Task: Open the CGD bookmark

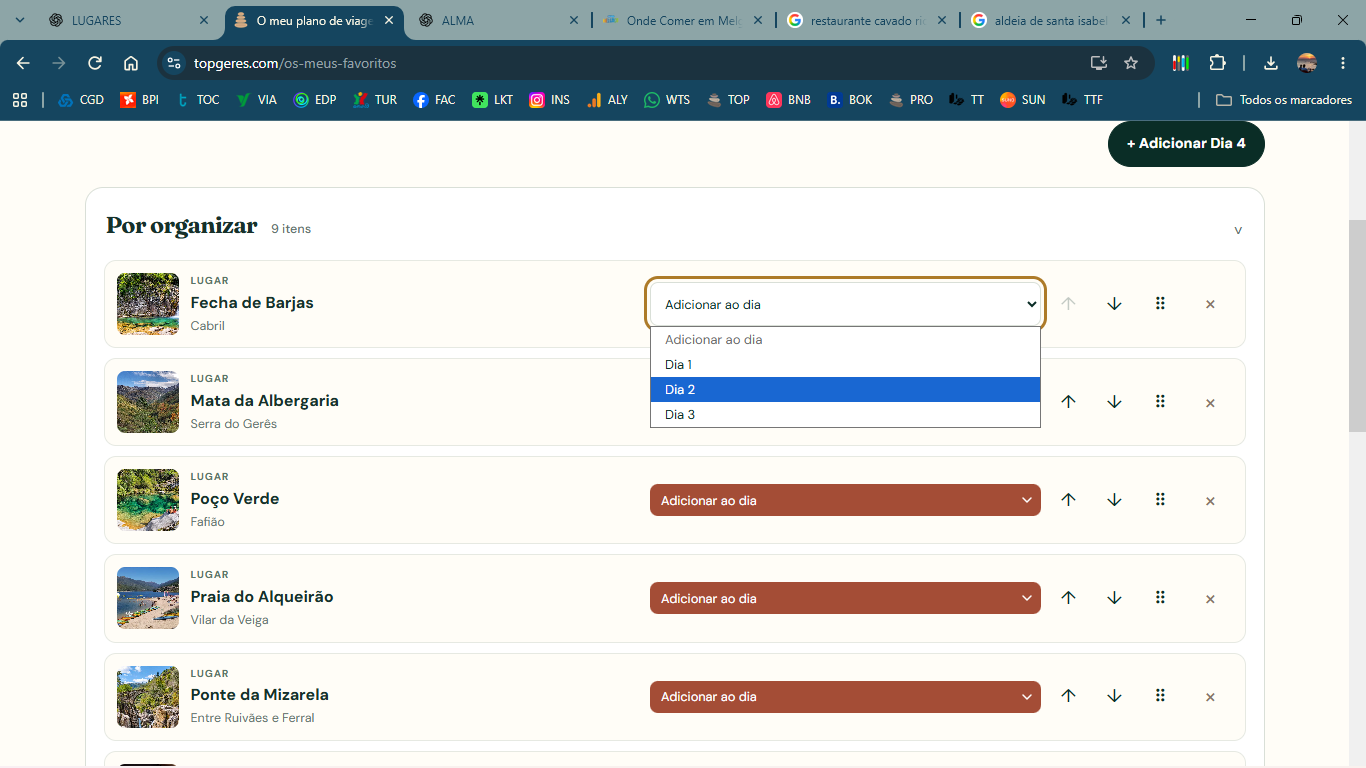Action: pos(81,100)
